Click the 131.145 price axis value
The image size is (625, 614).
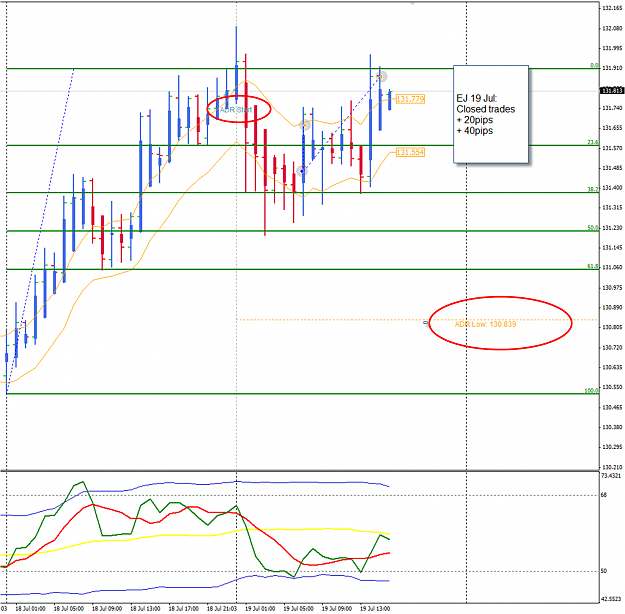pyautogui.click(x=612, y=248)
